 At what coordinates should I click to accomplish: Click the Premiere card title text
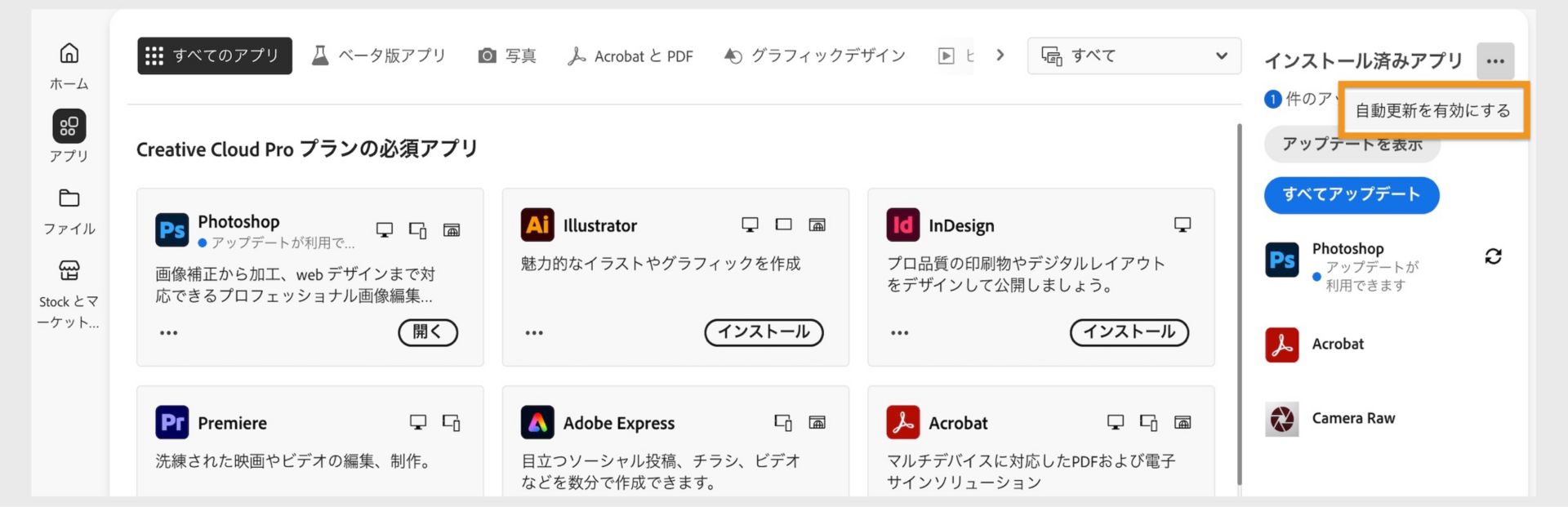click(232, 424)
